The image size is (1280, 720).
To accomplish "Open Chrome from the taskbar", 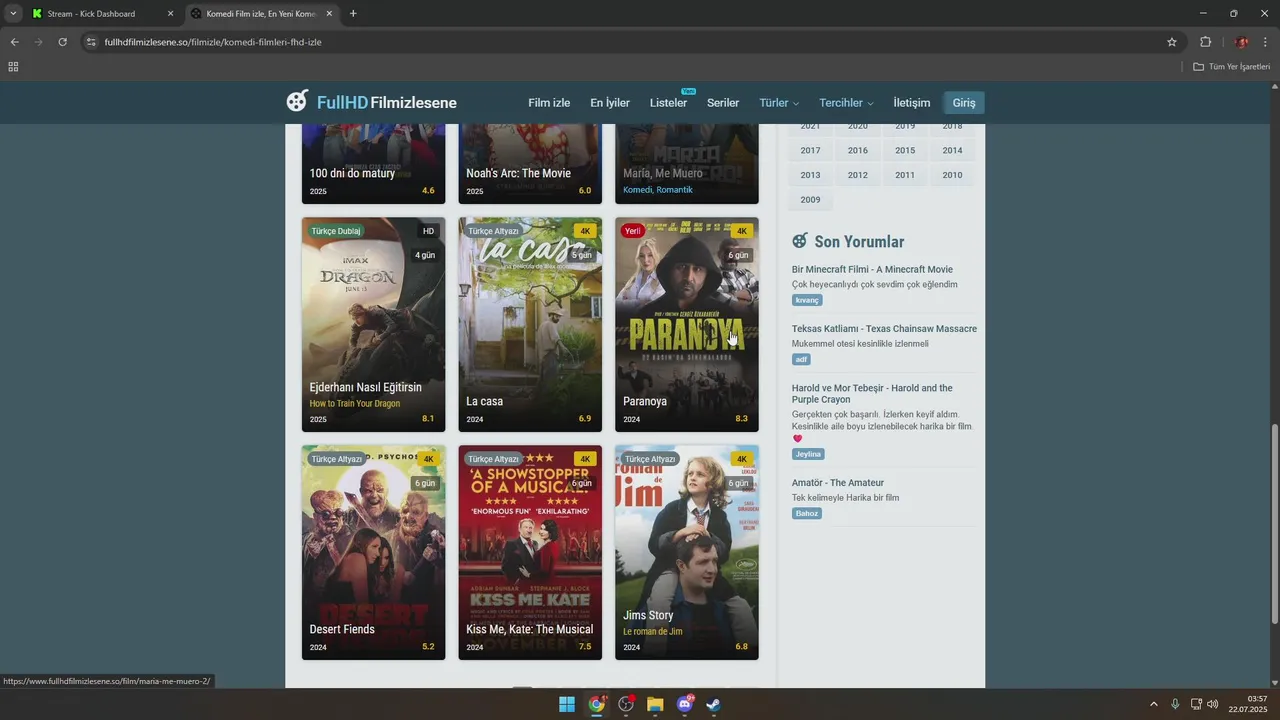I will tap(597, 704).
